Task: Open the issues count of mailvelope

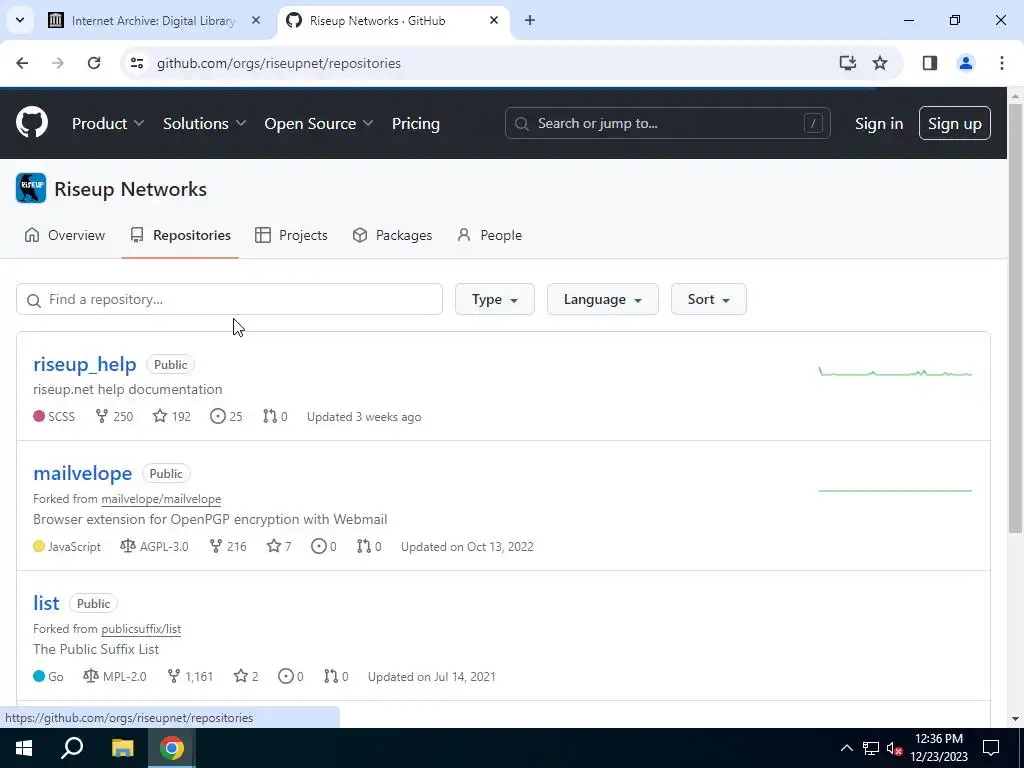Action: point(324,547)
